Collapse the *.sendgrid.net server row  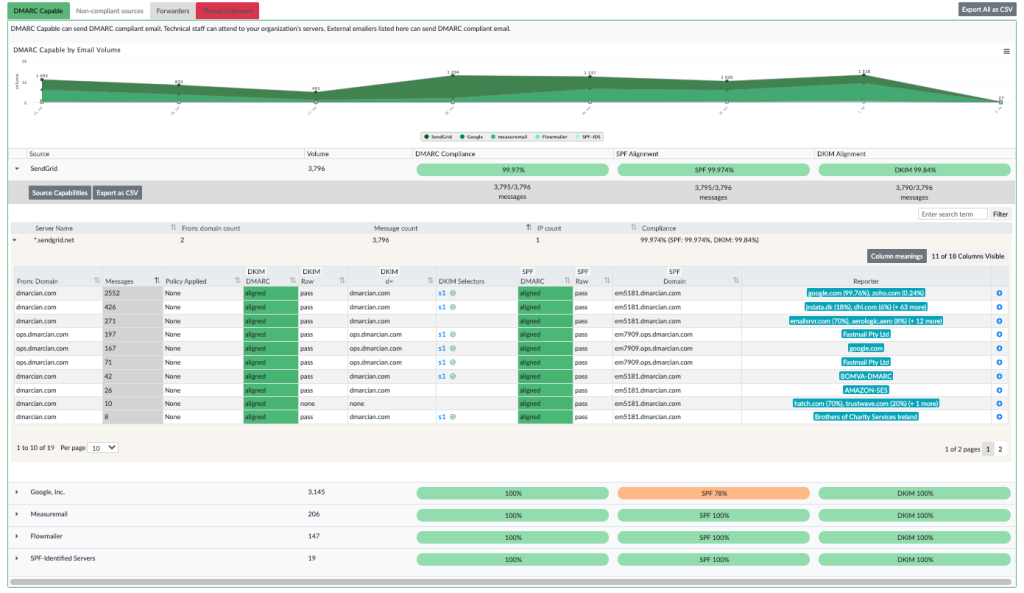click(x=14, y=240)
